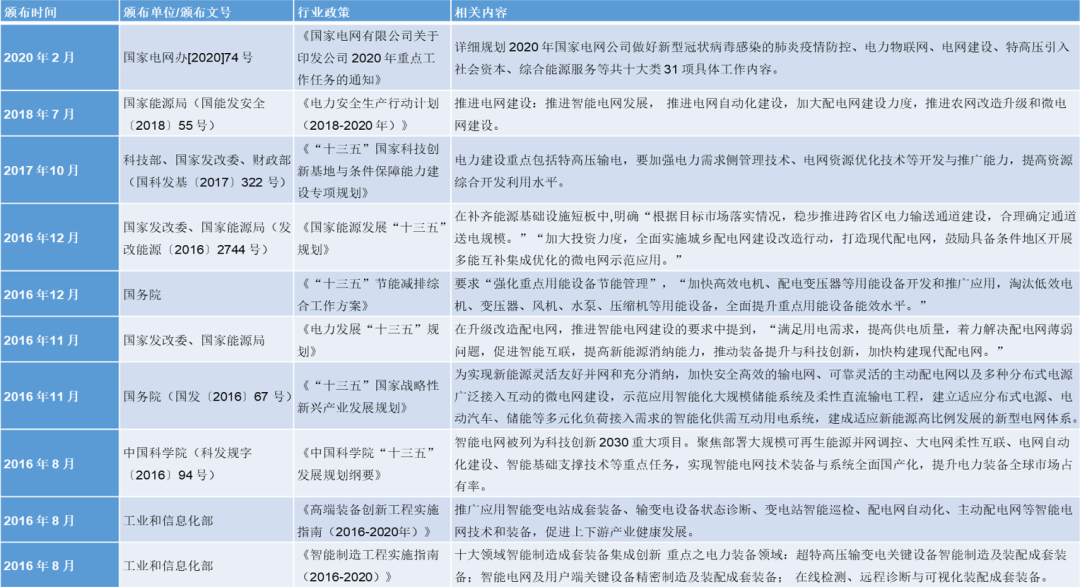Select 2016年11月 in the 国发〔2016〕67号 row
The image size is (1080, 587).
[x=59, y=396]
